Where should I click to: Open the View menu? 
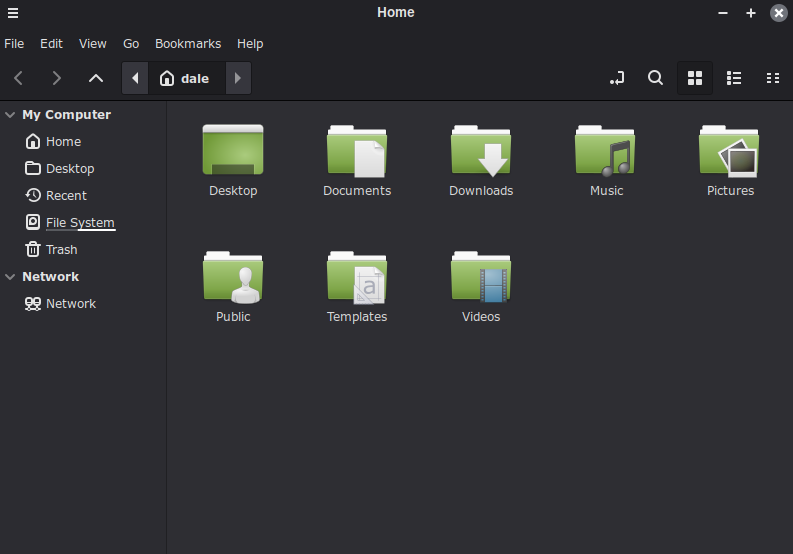93,44
